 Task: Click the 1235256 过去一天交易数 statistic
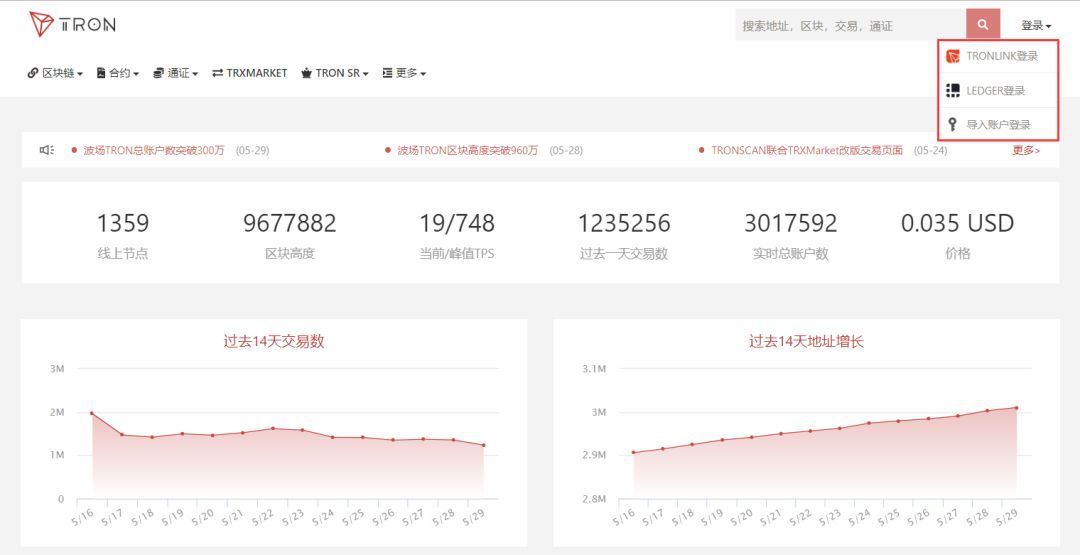624,235
